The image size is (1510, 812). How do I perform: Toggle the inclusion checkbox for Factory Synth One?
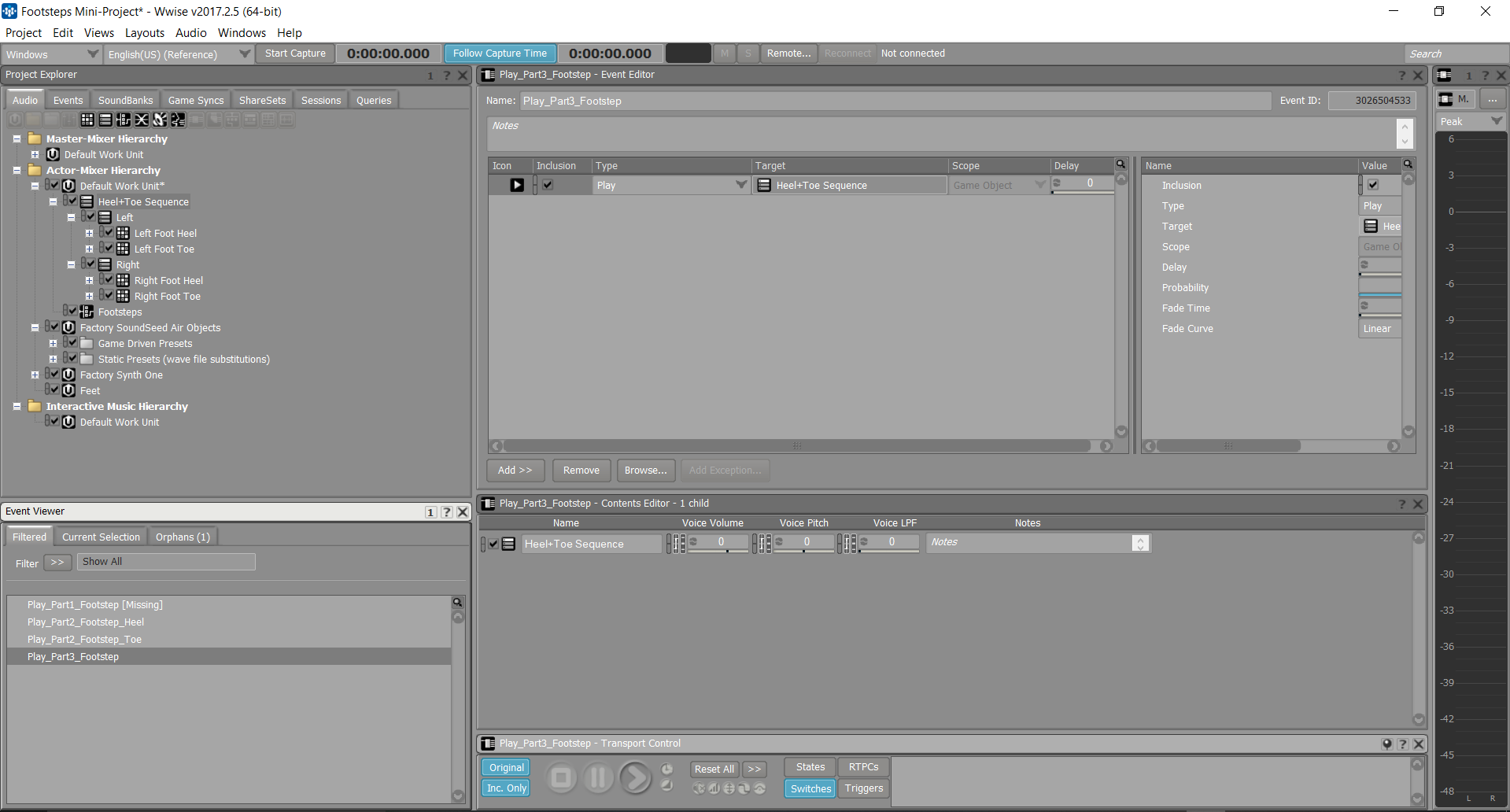[x=54, y=374]
